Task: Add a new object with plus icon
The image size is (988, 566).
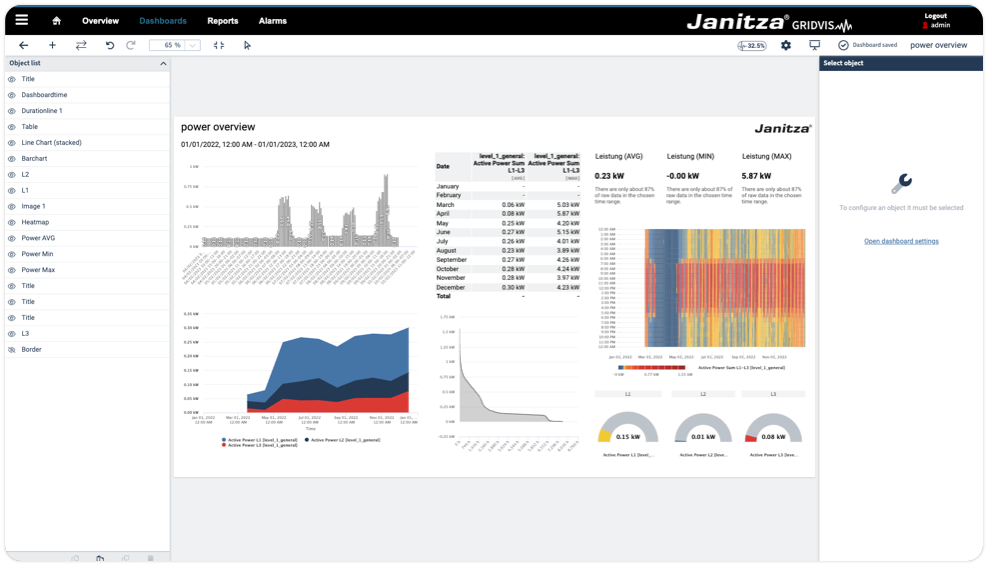Action: [x=53, y=45]
